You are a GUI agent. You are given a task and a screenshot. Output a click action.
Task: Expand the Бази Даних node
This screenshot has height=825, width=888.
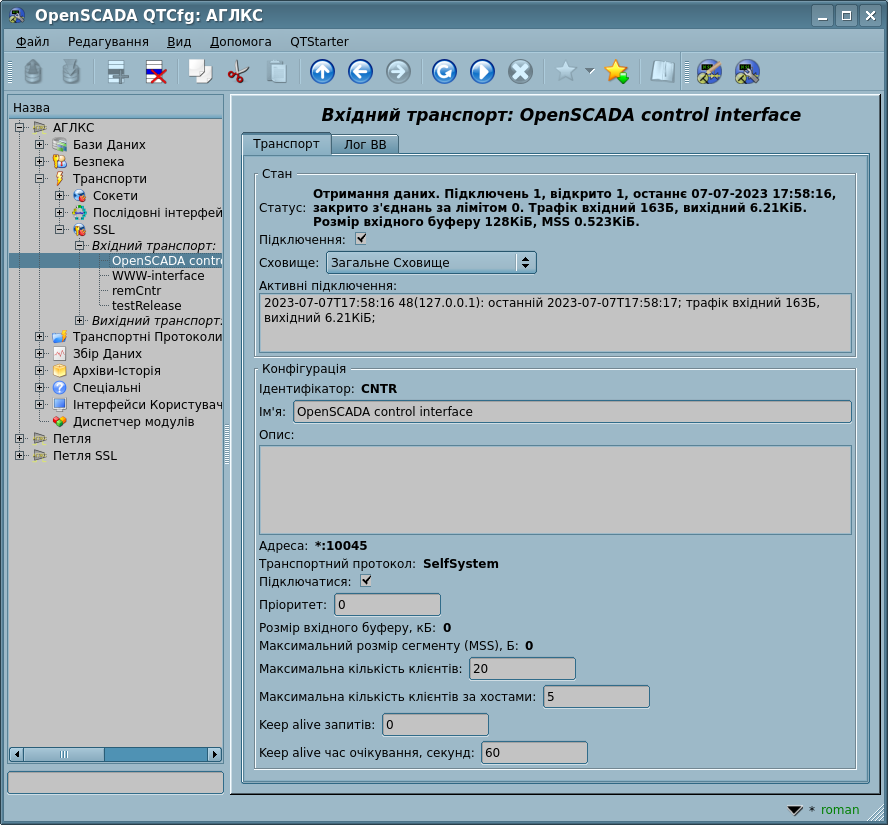pos(40,144)
